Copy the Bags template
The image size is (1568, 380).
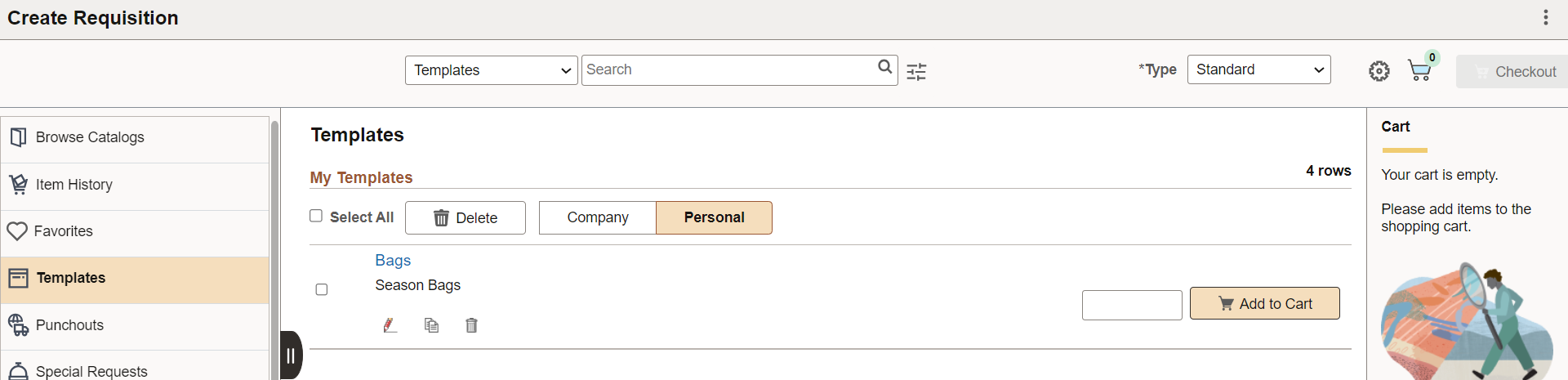pos(431,325)
